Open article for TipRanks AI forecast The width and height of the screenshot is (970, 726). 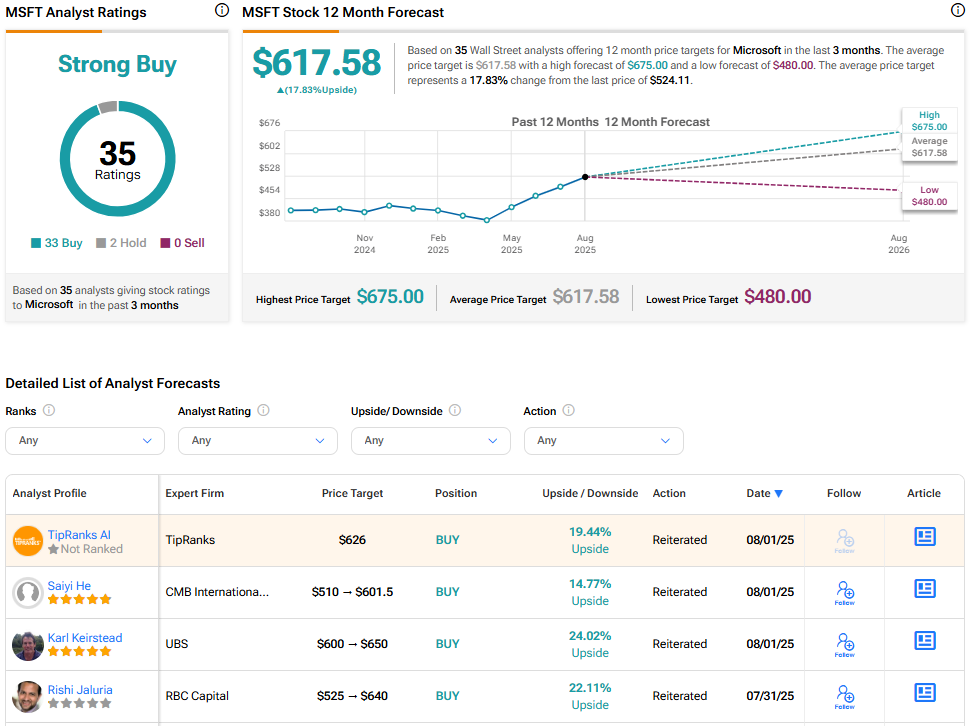tap(924, 538)
